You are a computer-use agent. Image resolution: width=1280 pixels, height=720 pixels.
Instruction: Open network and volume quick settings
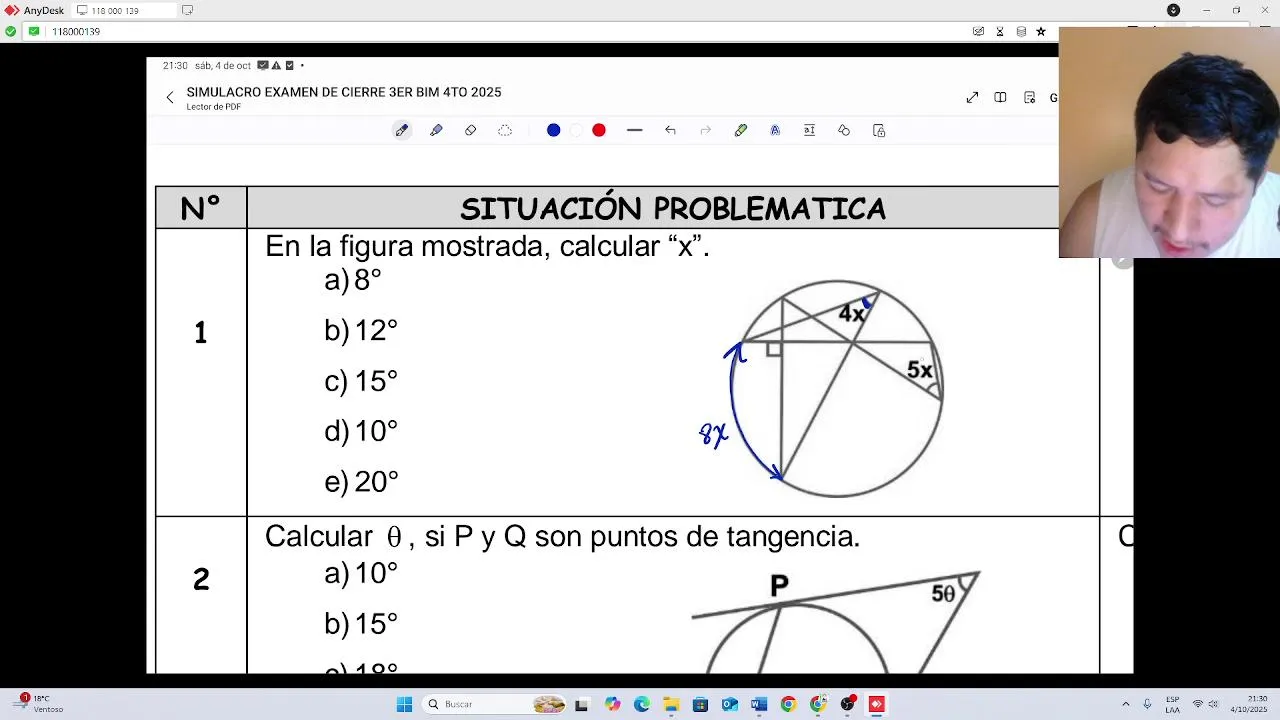(1205, 704)
